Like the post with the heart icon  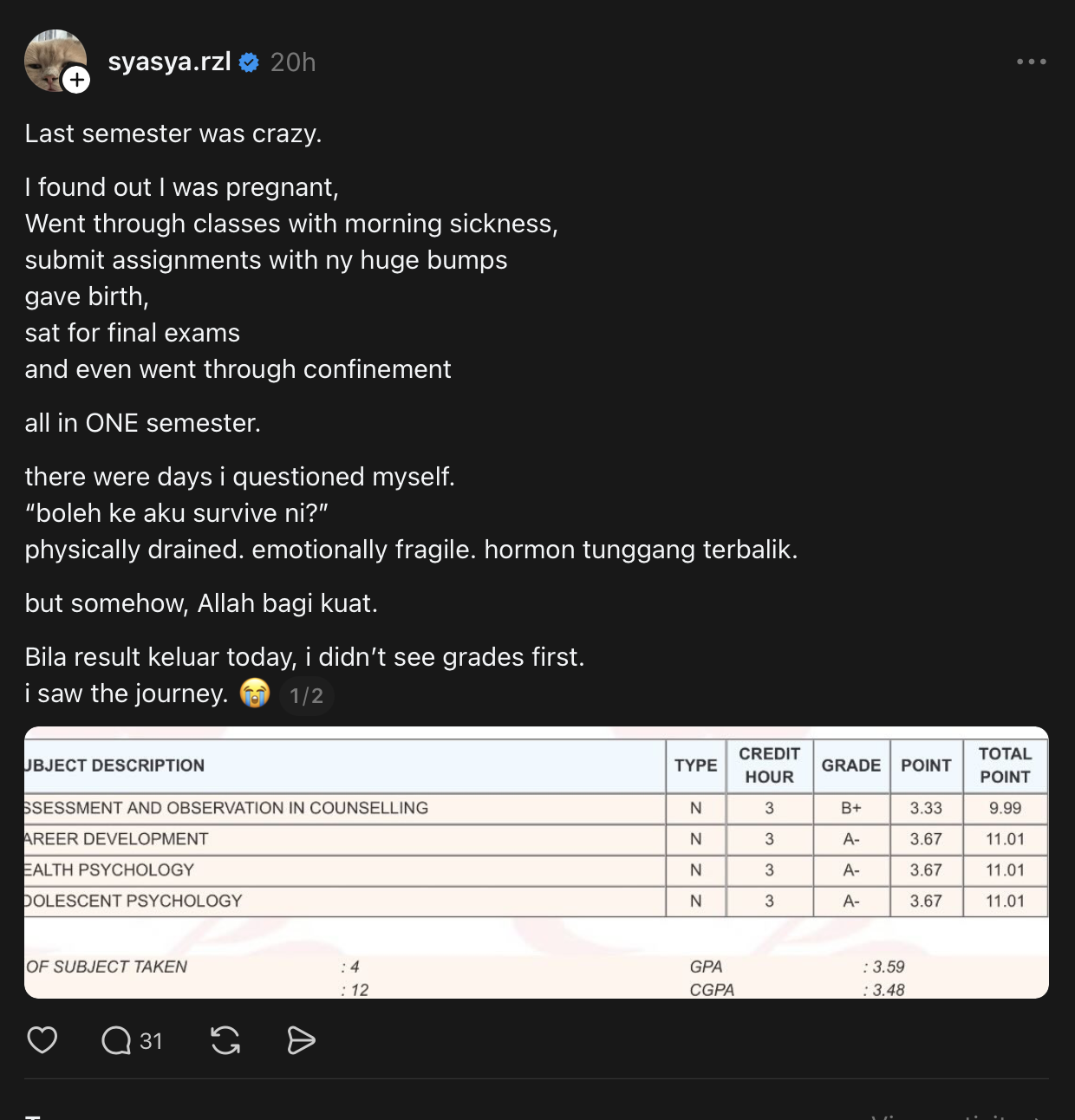click(42, 1040)
